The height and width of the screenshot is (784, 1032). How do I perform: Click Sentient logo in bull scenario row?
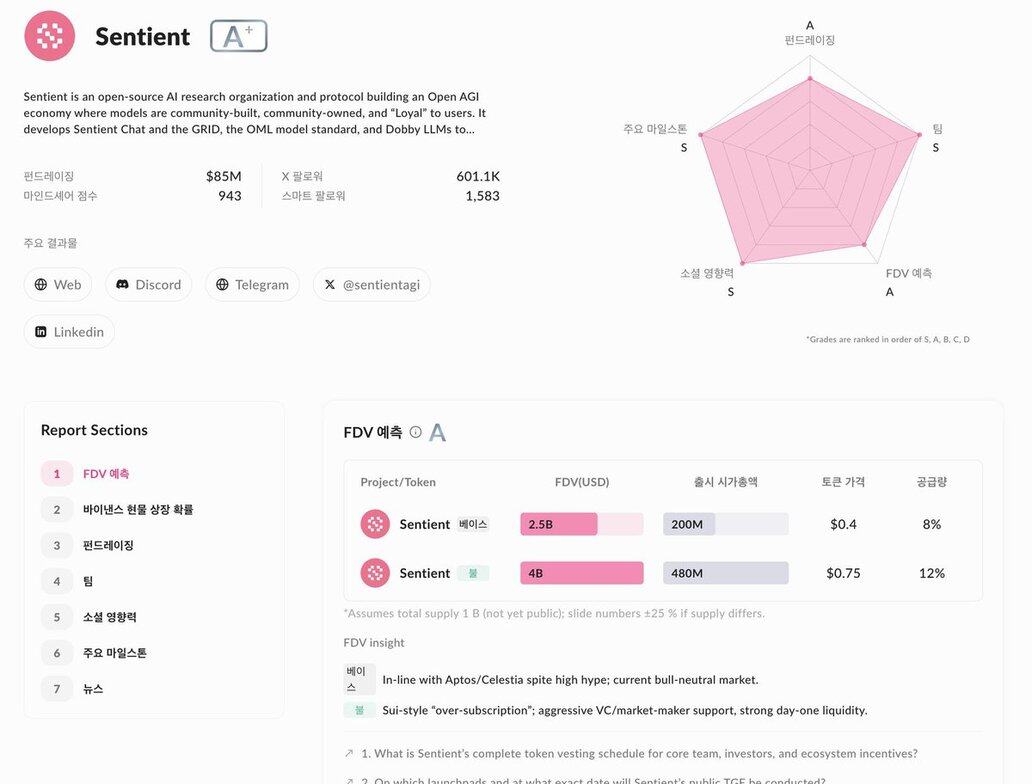tap(375, 573)
